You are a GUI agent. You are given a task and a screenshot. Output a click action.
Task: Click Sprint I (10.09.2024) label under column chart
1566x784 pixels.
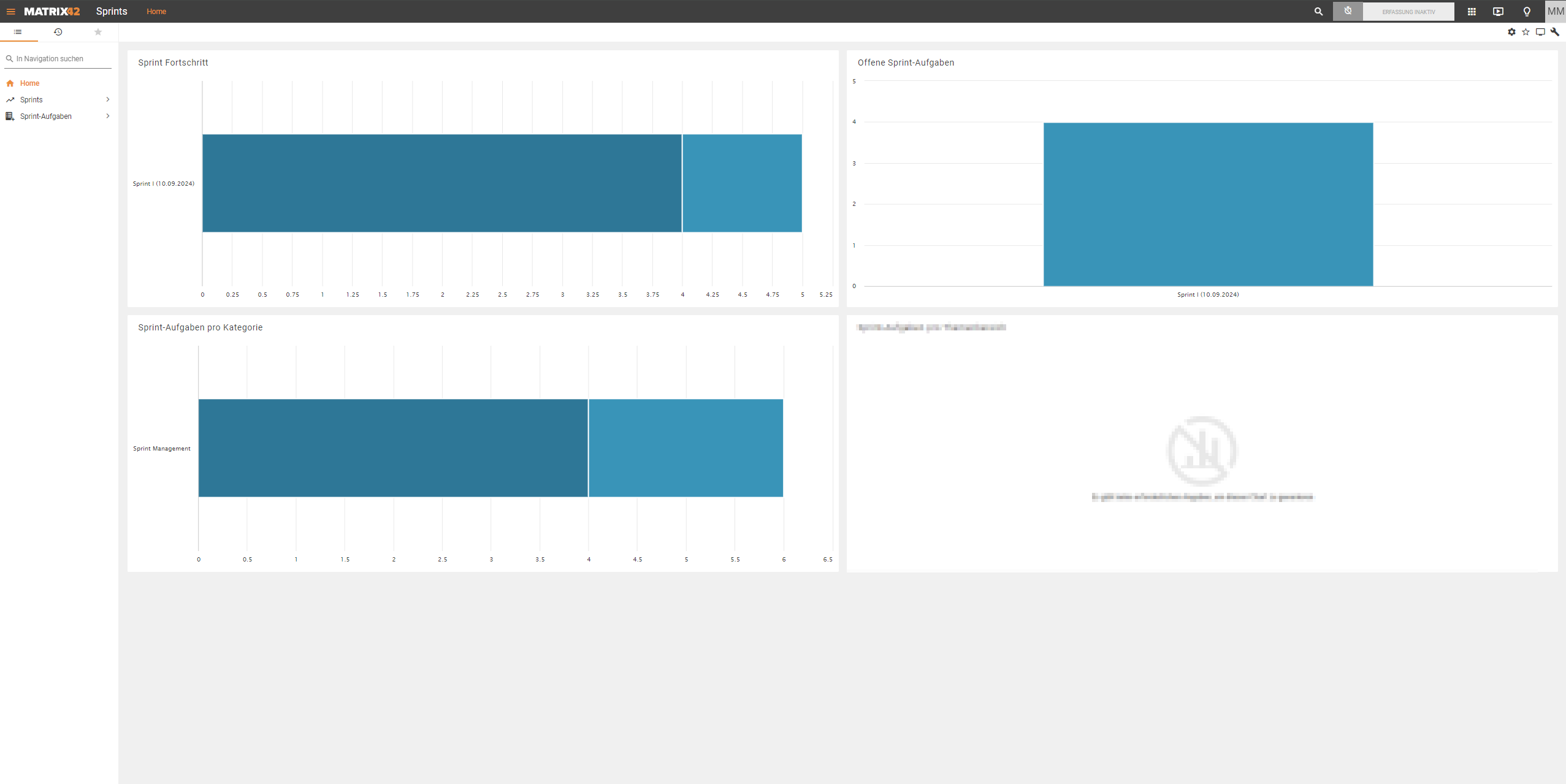pos(1208,295)
